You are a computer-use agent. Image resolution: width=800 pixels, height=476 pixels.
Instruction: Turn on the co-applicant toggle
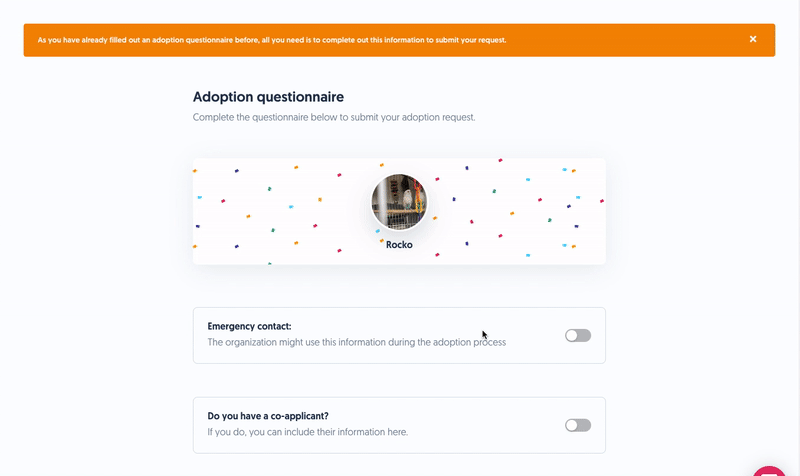click(578, 425)
